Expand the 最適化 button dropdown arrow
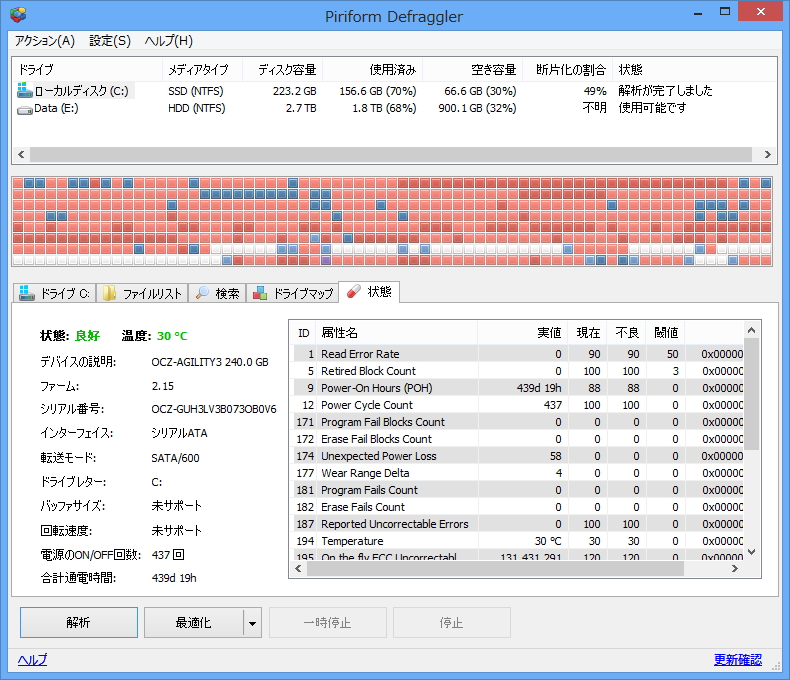Image resolution: width=790 pixels, height=680 pixels. (252, 623)
